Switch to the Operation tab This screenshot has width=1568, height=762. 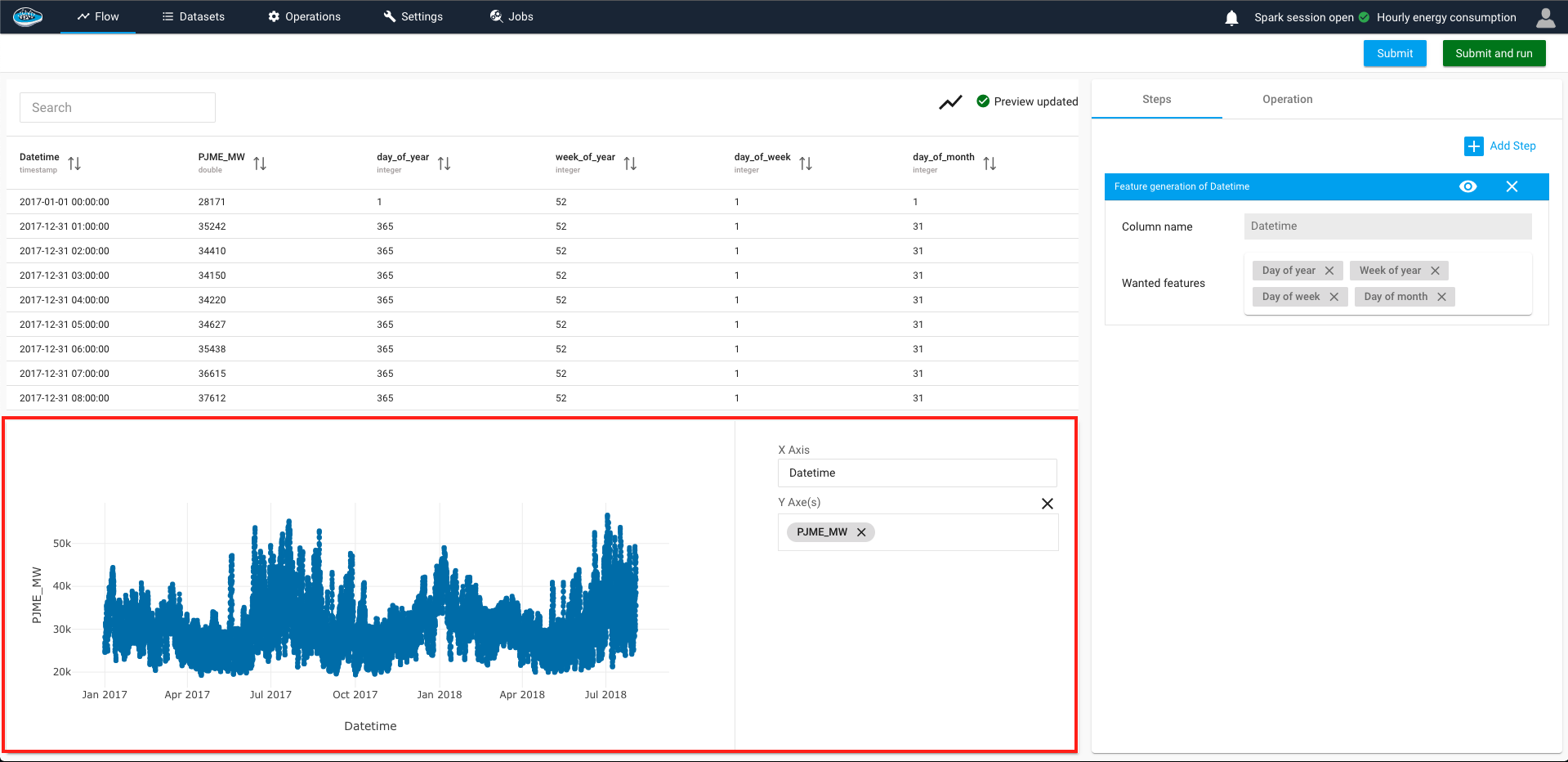(x=1287, y=99)
